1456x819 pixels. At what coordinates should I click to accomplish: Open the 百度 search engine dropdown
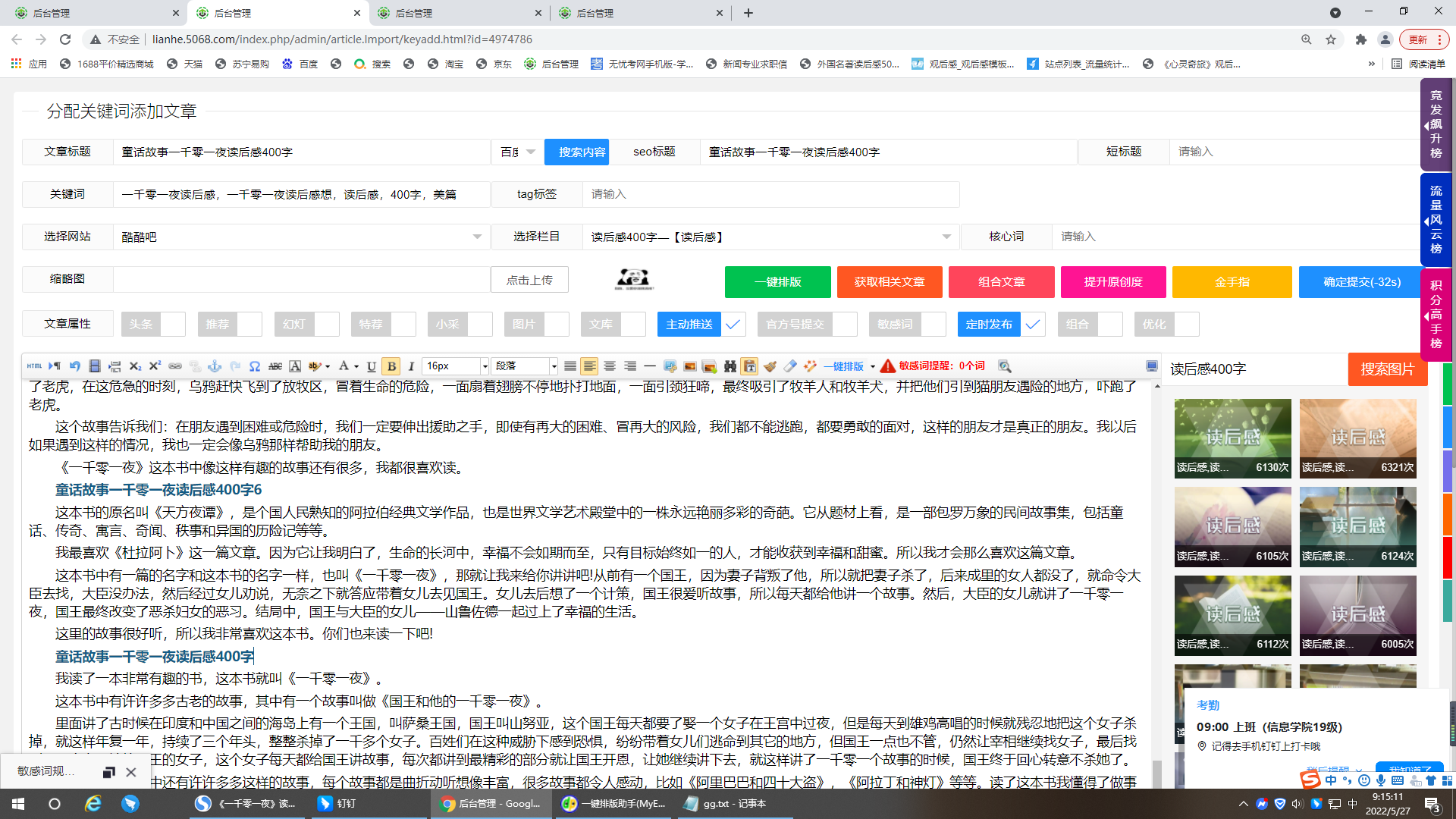coord(517,152)
